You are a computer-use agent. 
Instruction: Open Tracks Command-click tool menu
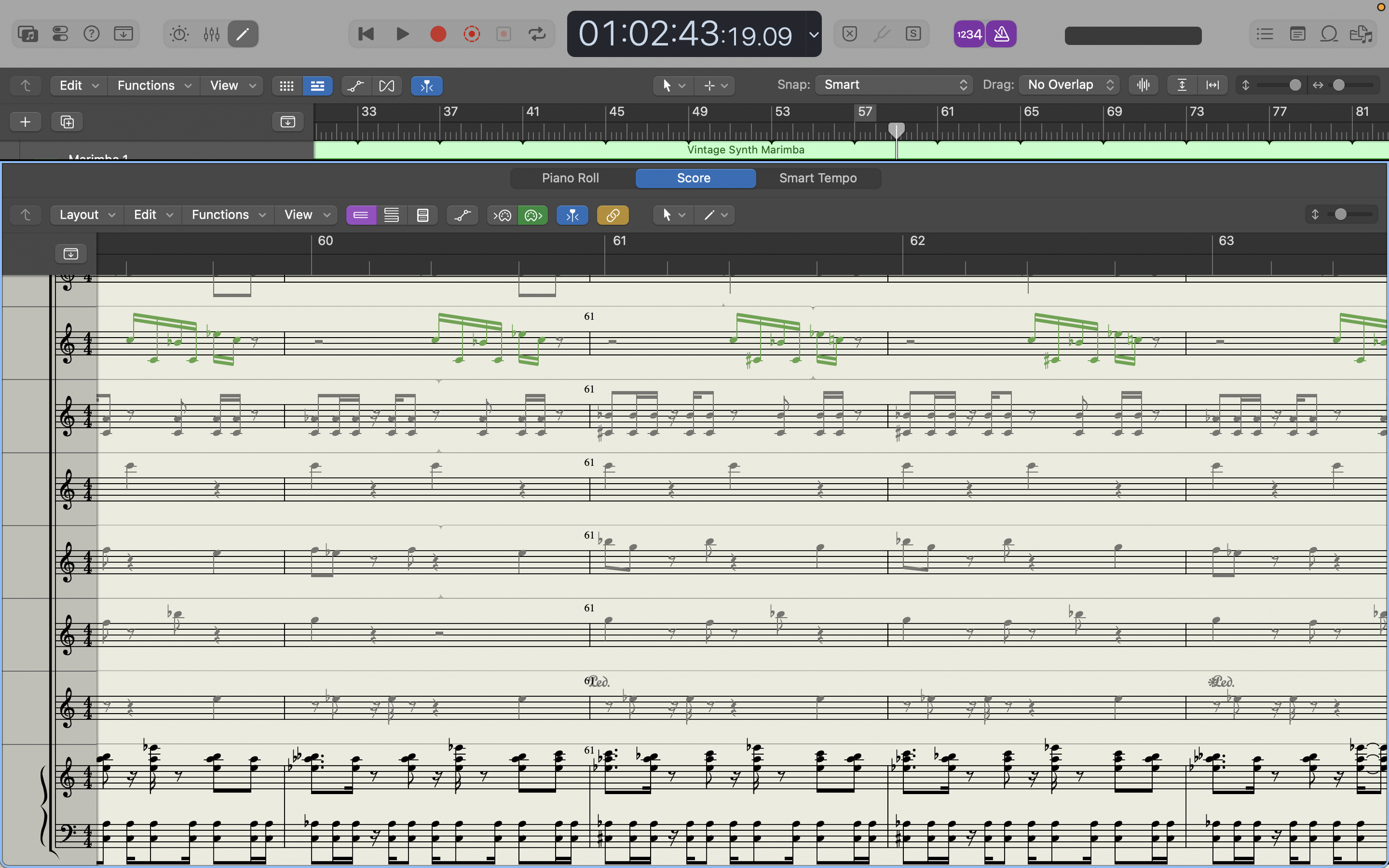tap(715, 86)
